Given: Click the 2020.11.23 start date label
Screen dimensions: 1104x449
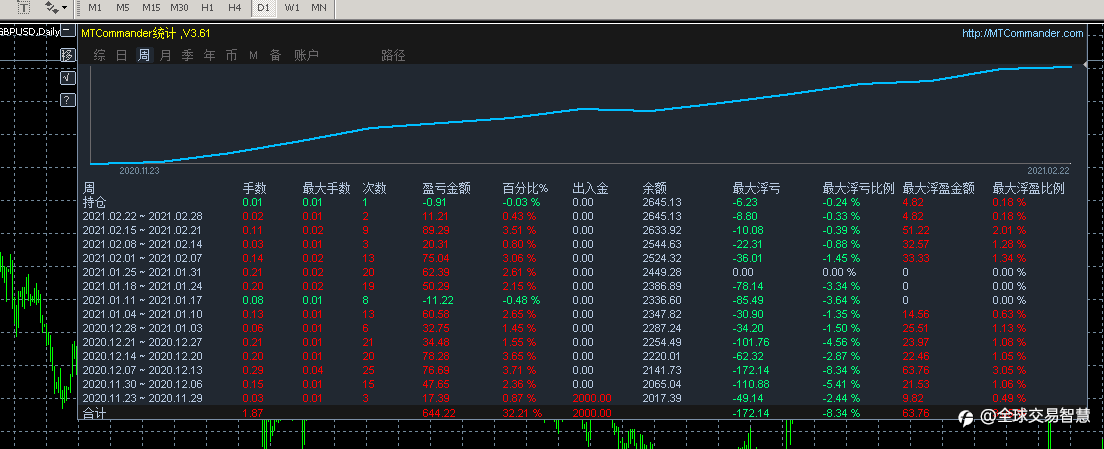Looking at the screenshot, I should [139, 170].
